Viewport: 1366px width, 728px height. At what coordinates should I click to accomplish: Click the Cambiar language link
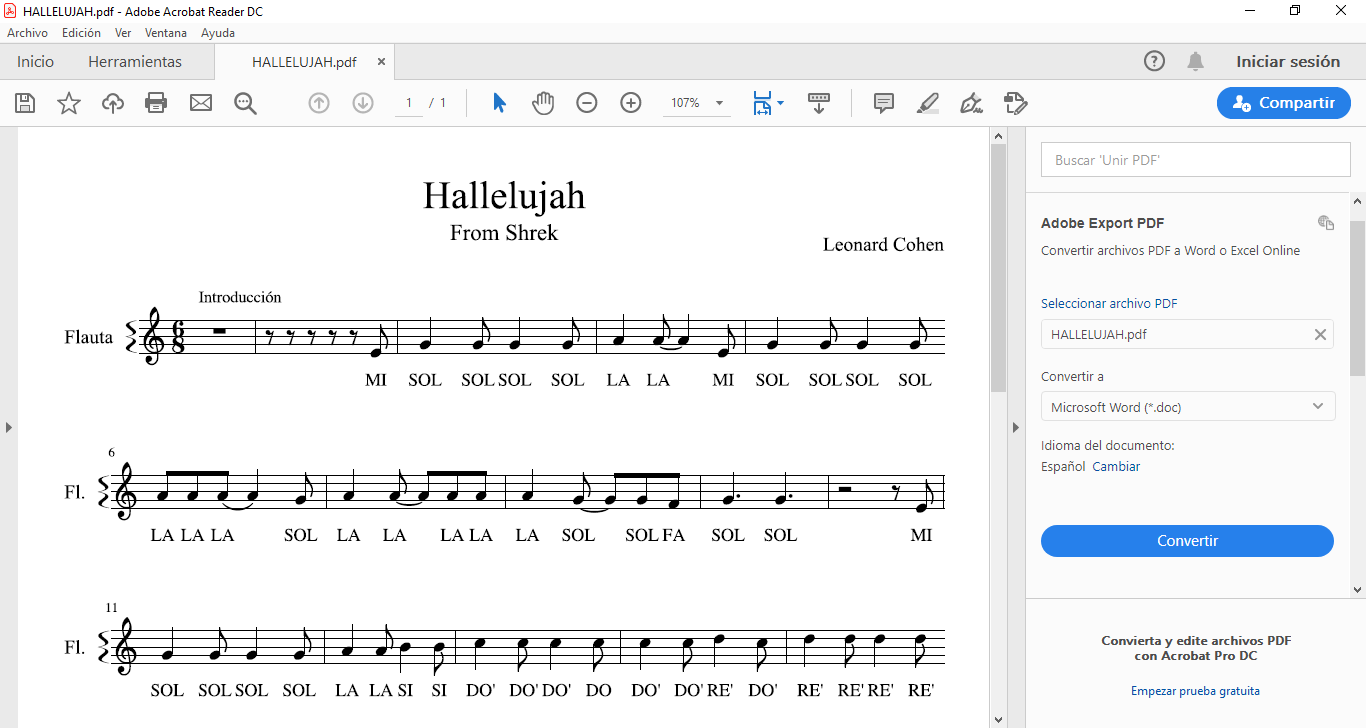coord(1116,467)
